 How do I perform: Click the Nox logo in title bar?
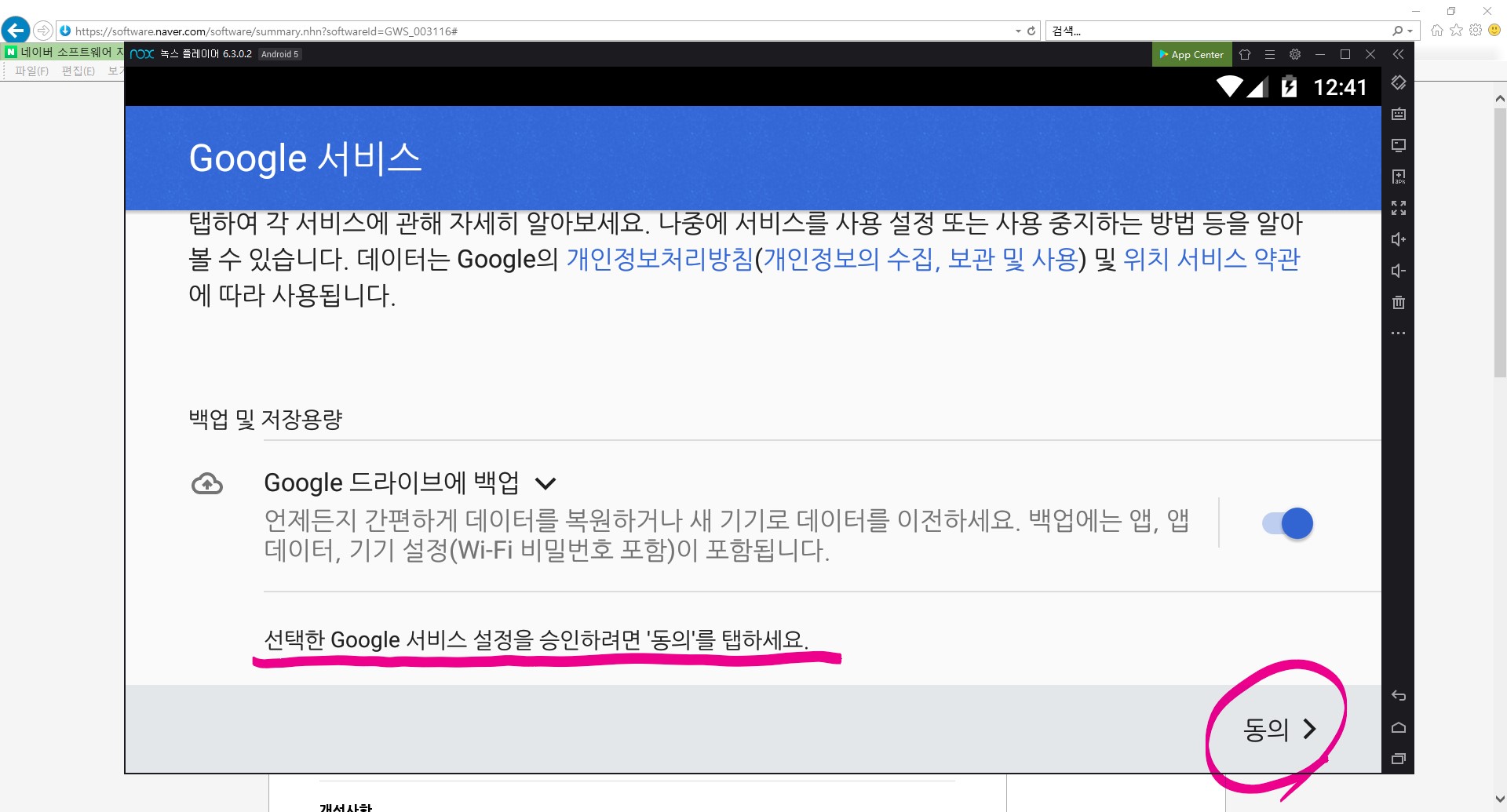click(x=142, y=54)
